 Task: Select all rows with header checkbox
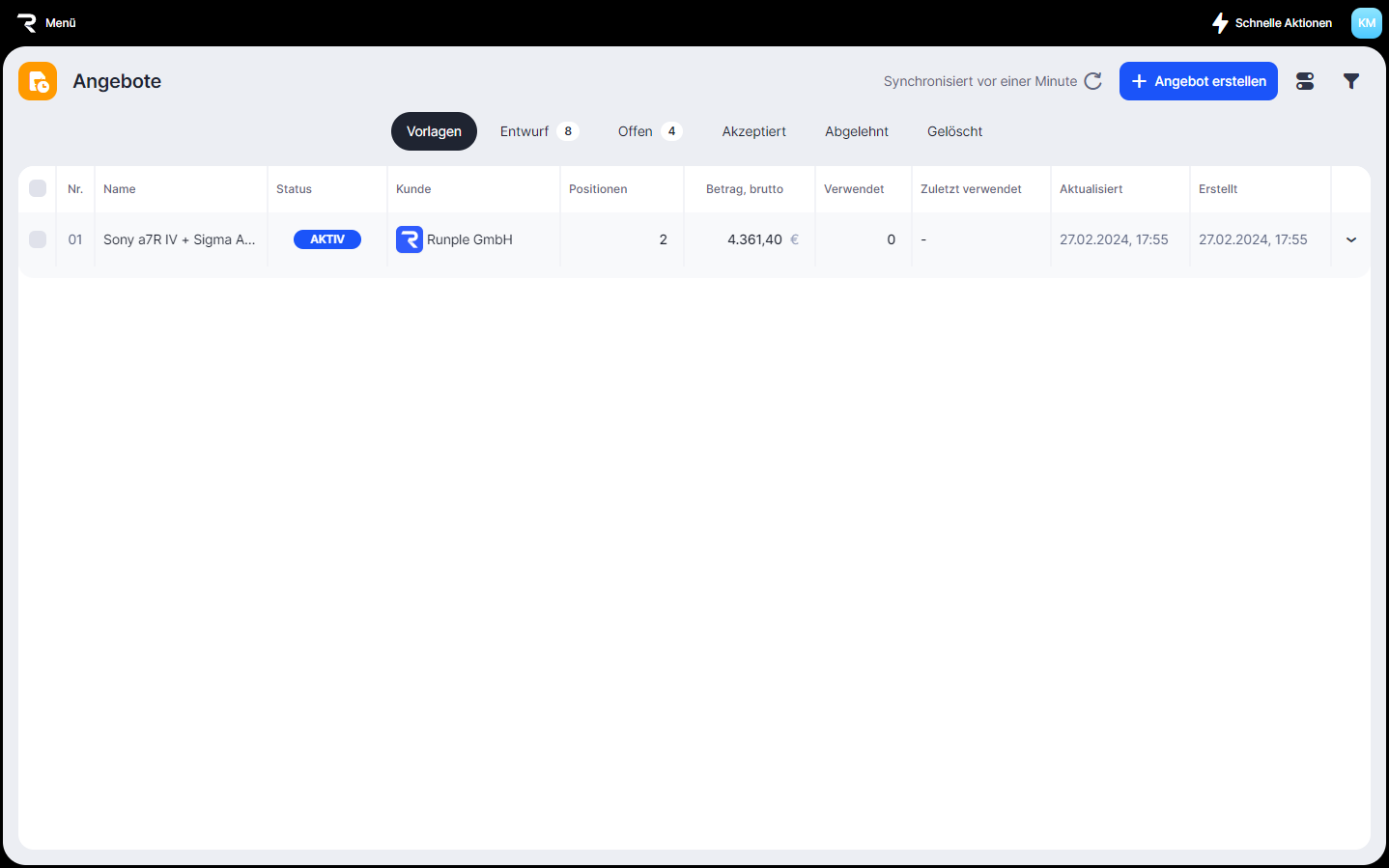coord(38,188)
